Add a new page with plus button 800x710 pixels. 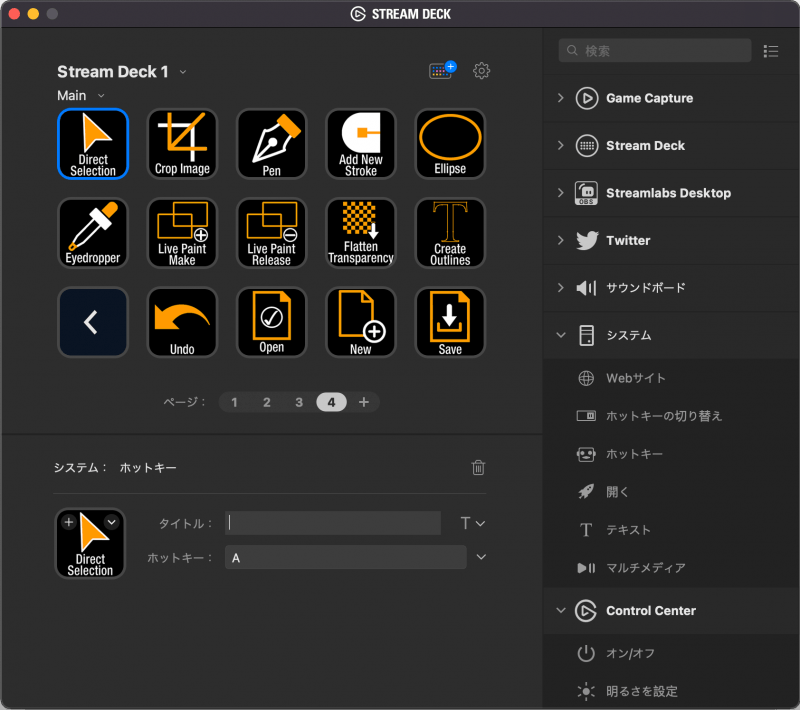click(x=364, y=402)
